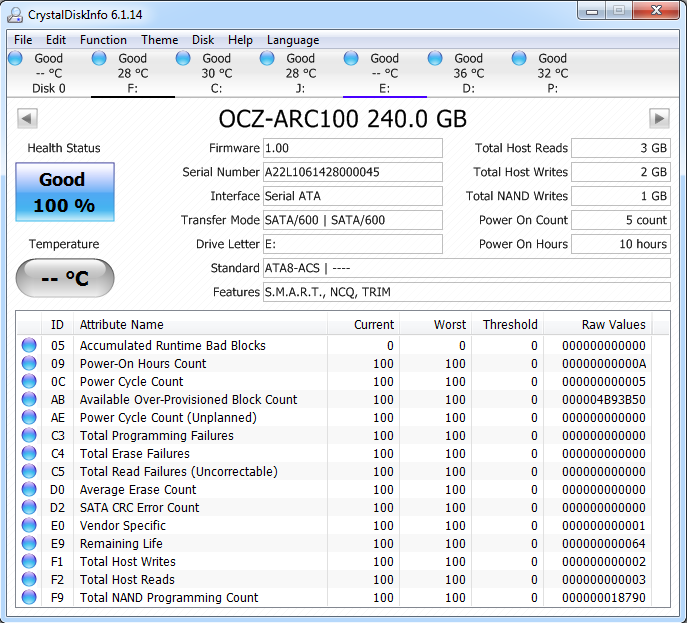
Task: Select the Disk 0 status orb
Action: pyautogui.click(x=15, y=59)
